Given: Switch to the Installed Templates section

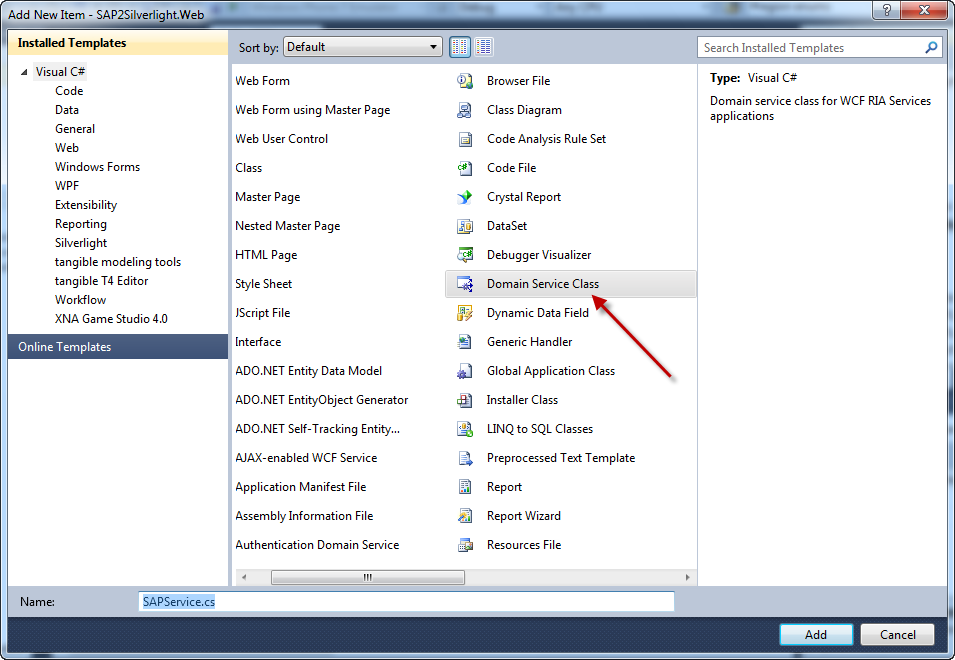Looking at the screenshot, I should (x=118, y=43).
